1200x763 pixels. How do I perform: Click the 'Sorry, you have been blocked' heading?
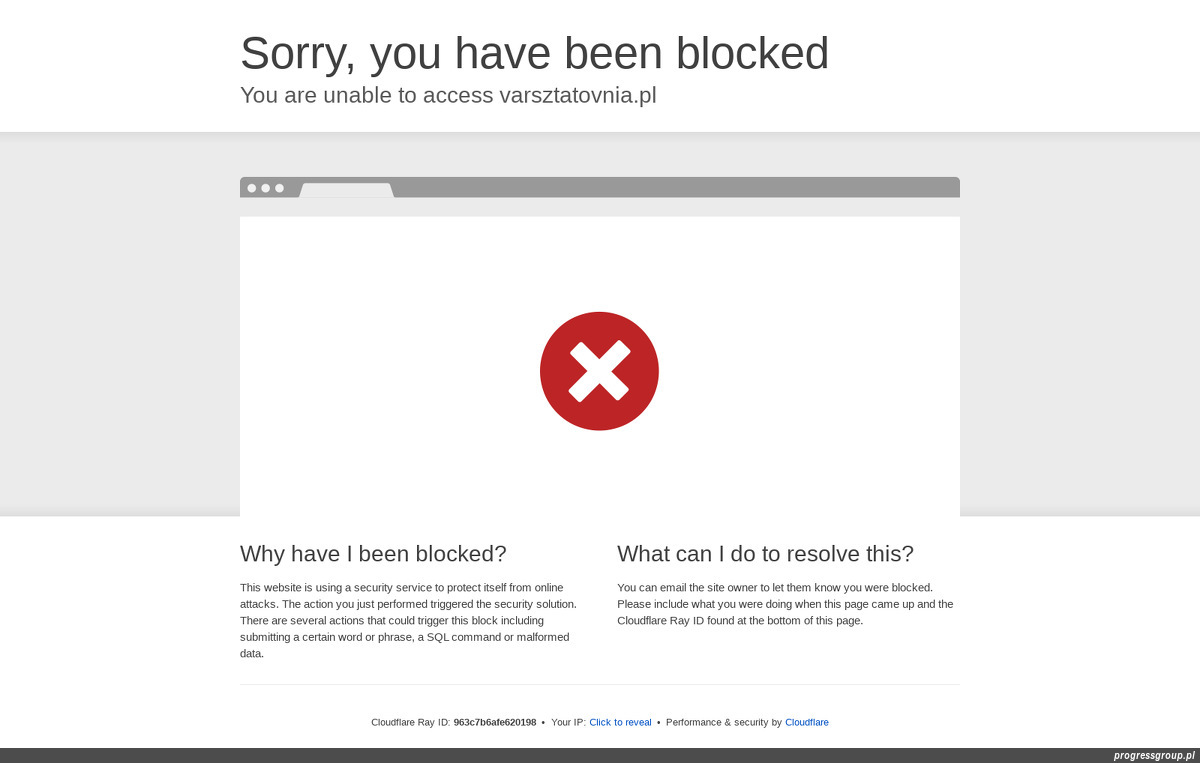coord(534,53)
